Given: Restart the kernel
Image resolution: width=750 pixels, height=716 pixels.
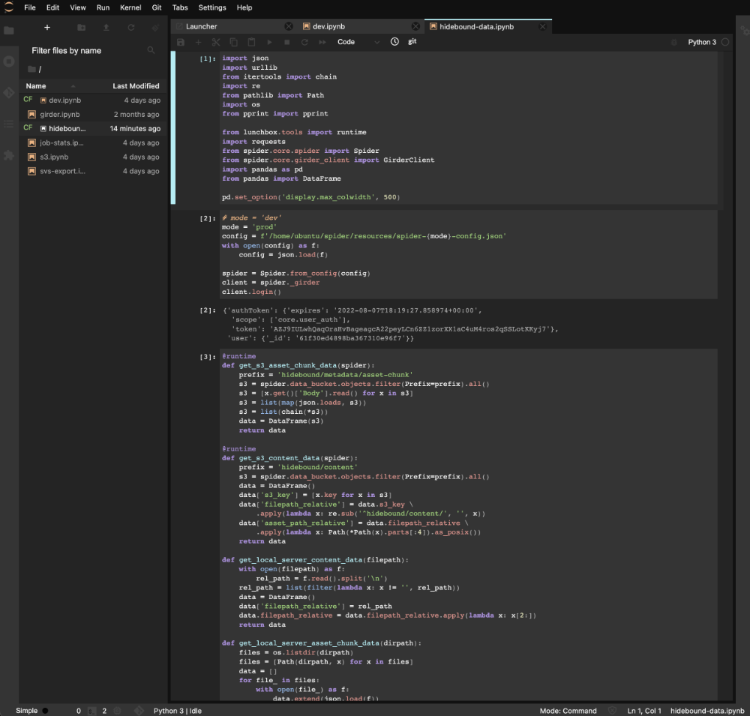Looking at the screenshot, I should (x=305, y=42).
